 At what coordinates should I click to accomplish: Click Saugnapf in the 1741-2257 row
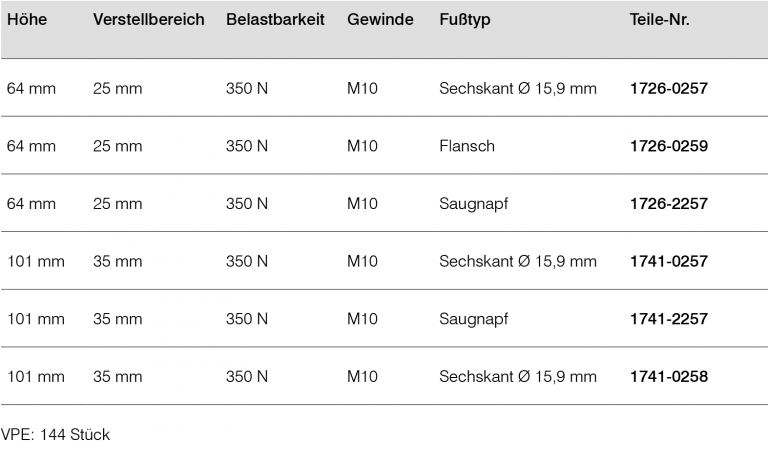473,319
